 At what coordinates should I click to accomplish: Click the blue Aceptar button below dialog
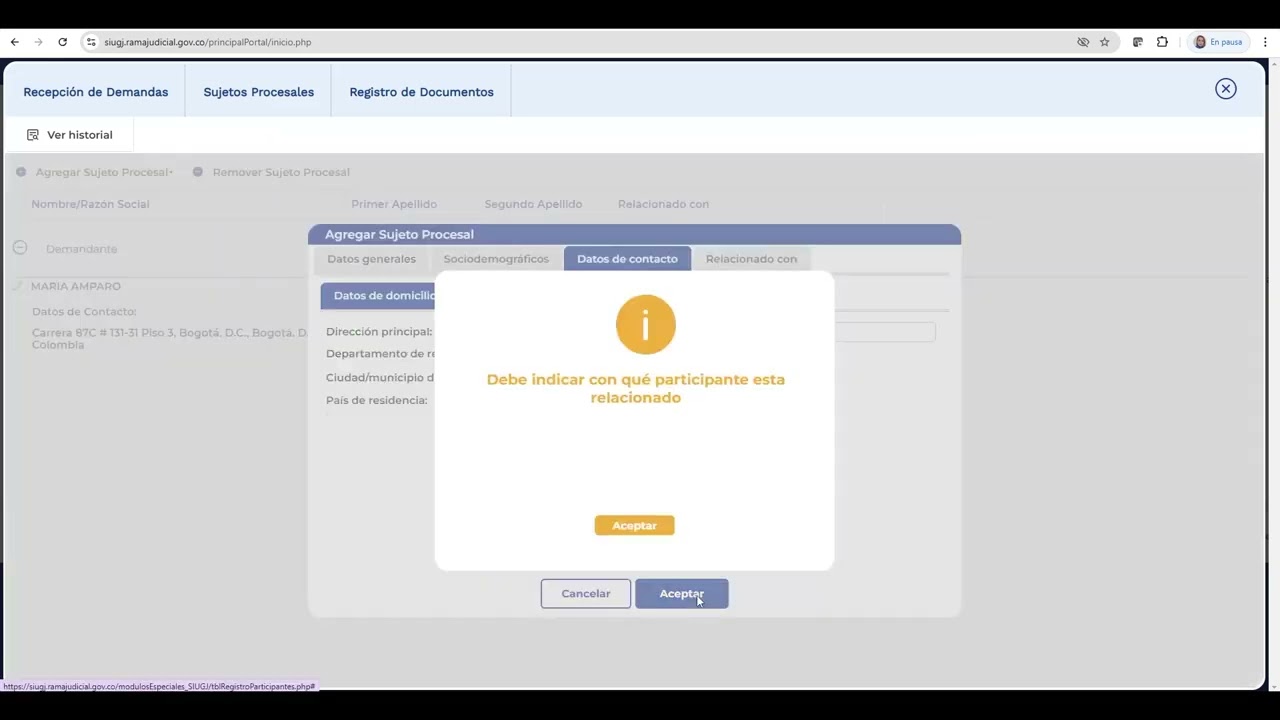681,594
